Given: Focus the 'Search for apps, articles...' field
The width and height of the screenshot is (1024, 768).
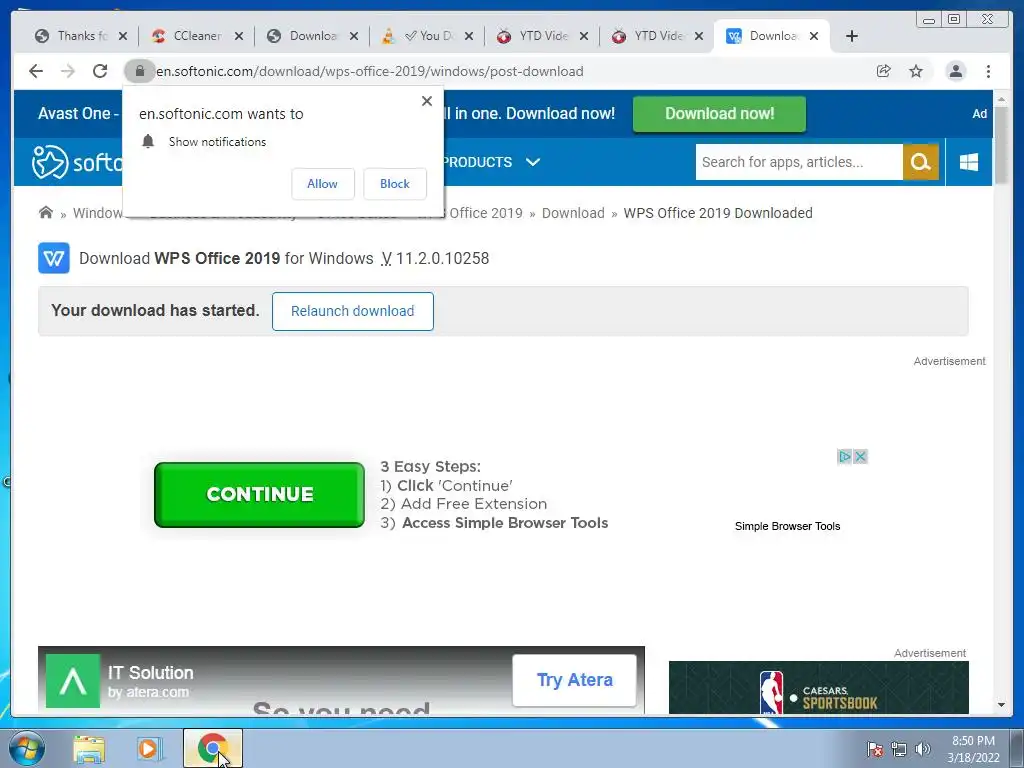Looking at the screenshot, I should tap(799, 162).
